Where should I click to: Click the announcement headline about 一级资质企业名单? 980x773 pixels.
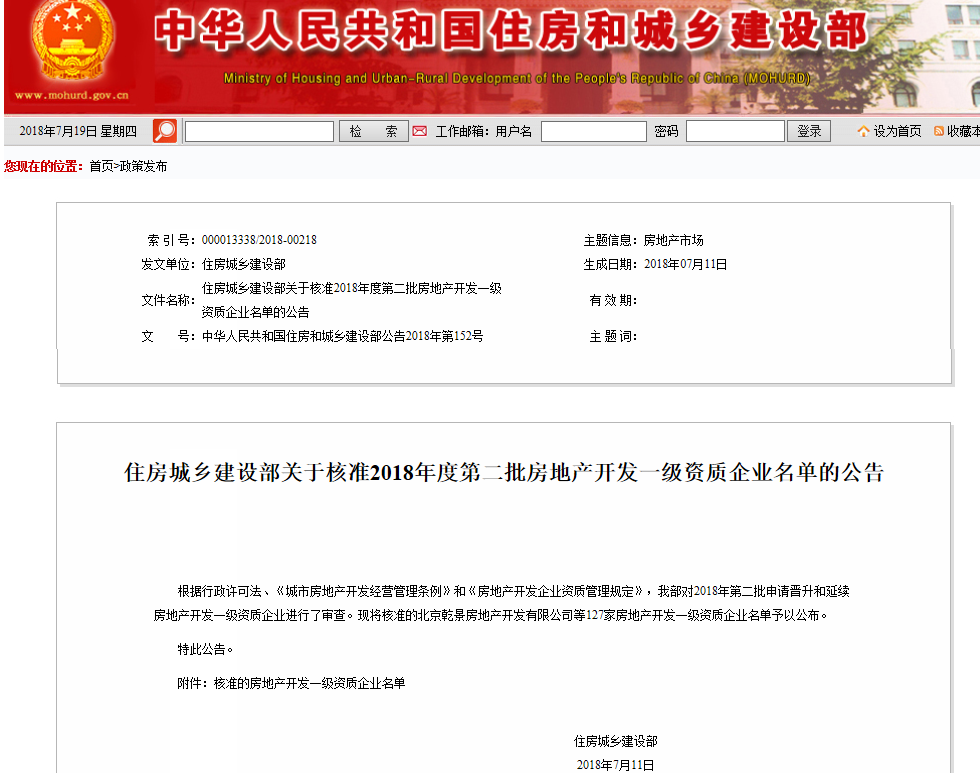504,473
